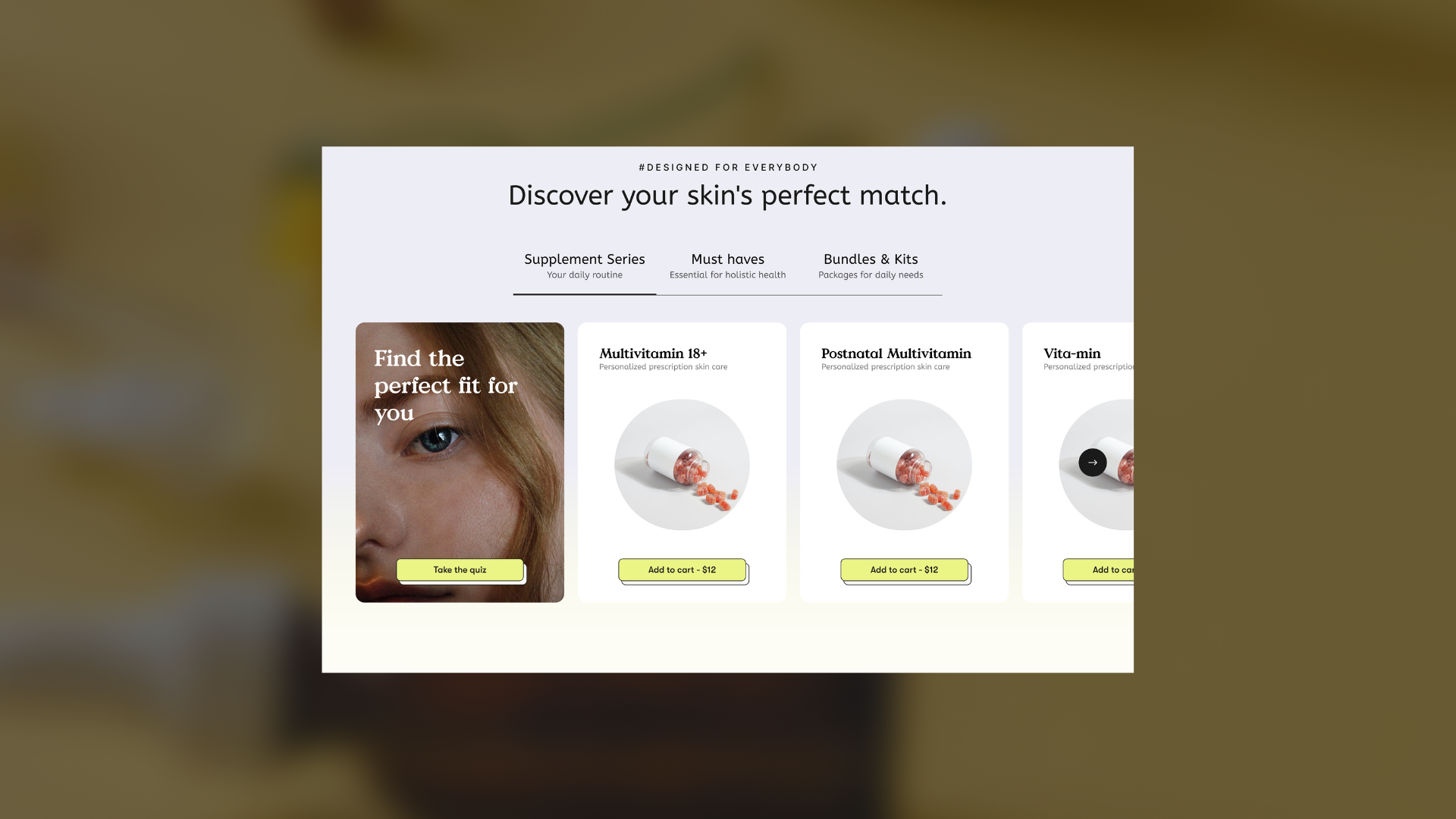The image size is (1456, 819).
Task: Click the Find the perfect fit heading
Action: (445, 386)
